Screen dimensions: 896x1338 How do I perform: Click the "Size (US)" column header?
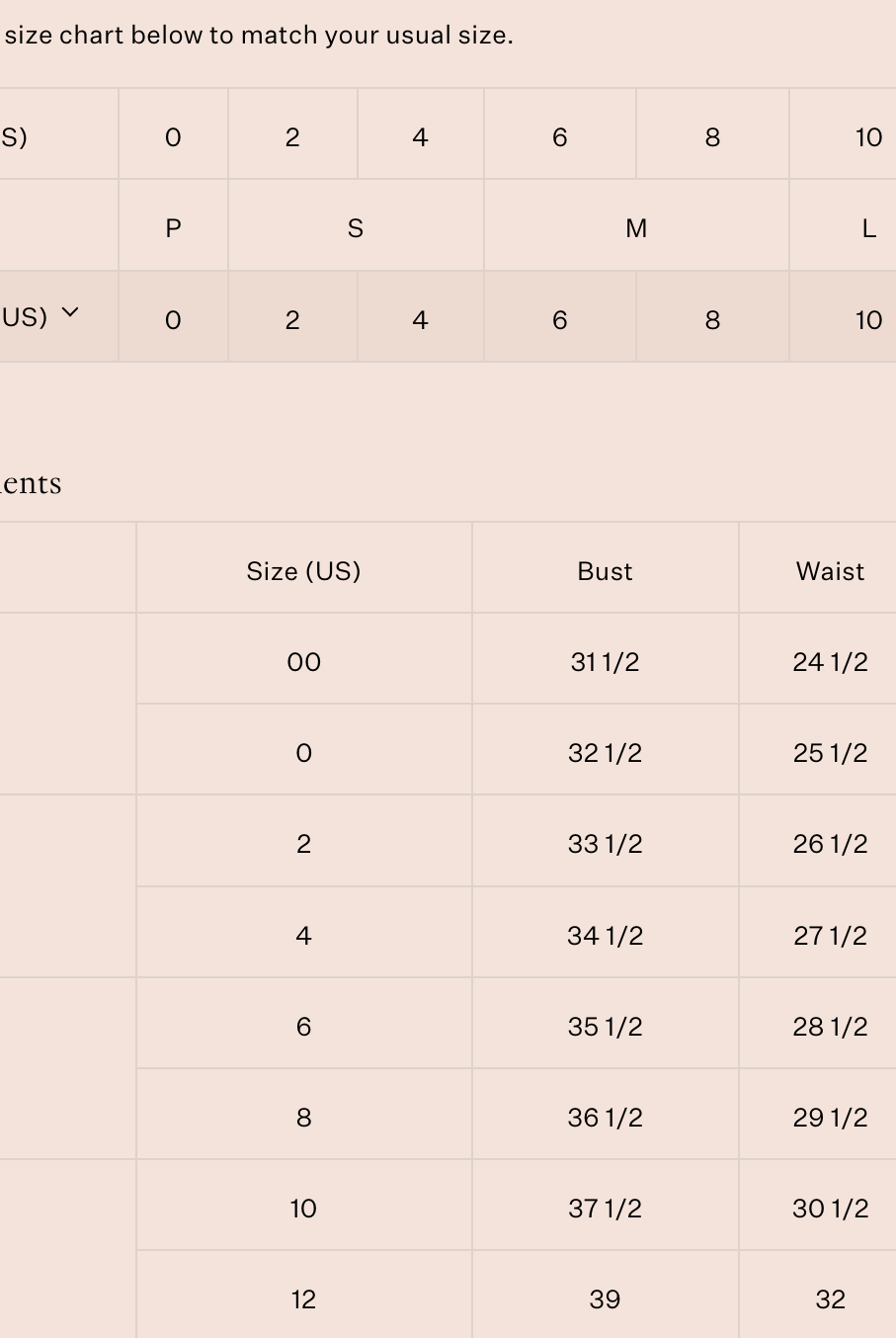click(303, 571)
